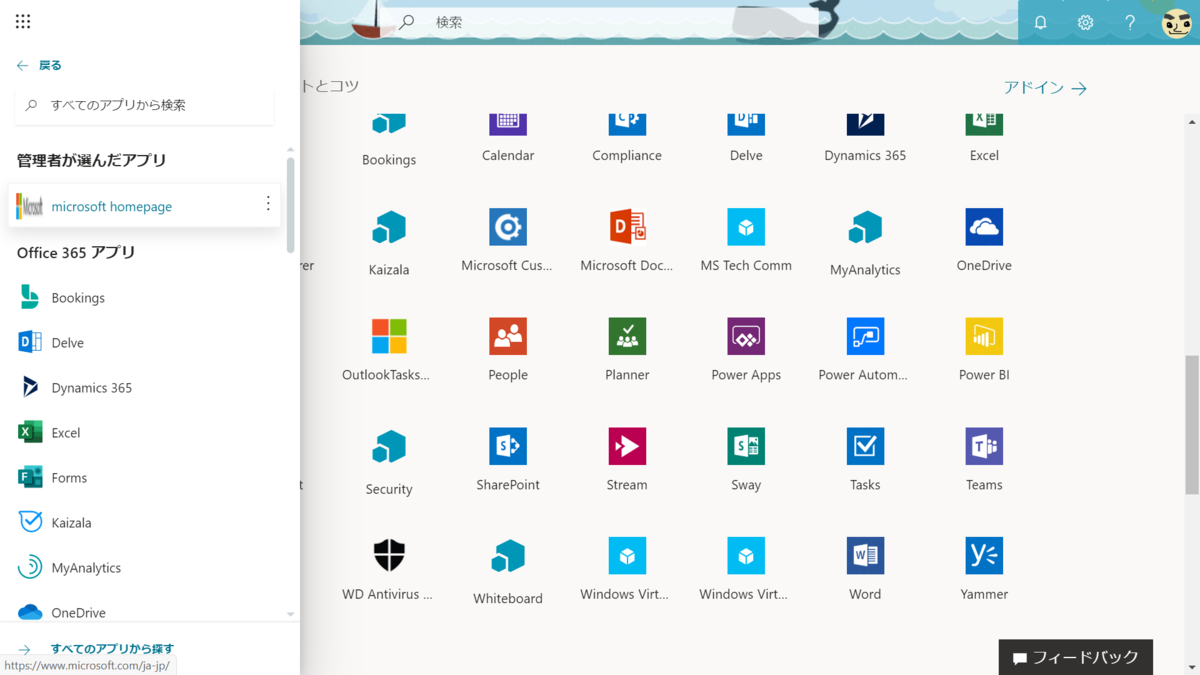
Task: Click the sidebar app list scrollbar
Action: 291,205
